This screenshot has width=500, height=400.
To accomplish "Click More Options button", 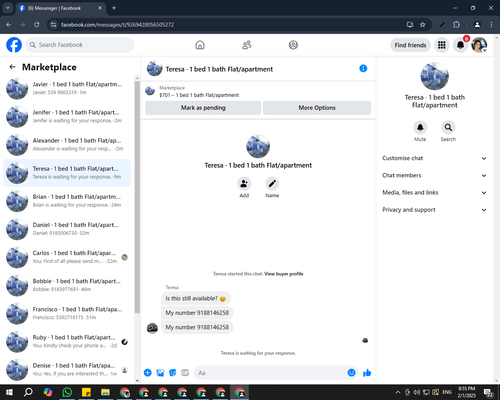I will (x=317, y=108).
